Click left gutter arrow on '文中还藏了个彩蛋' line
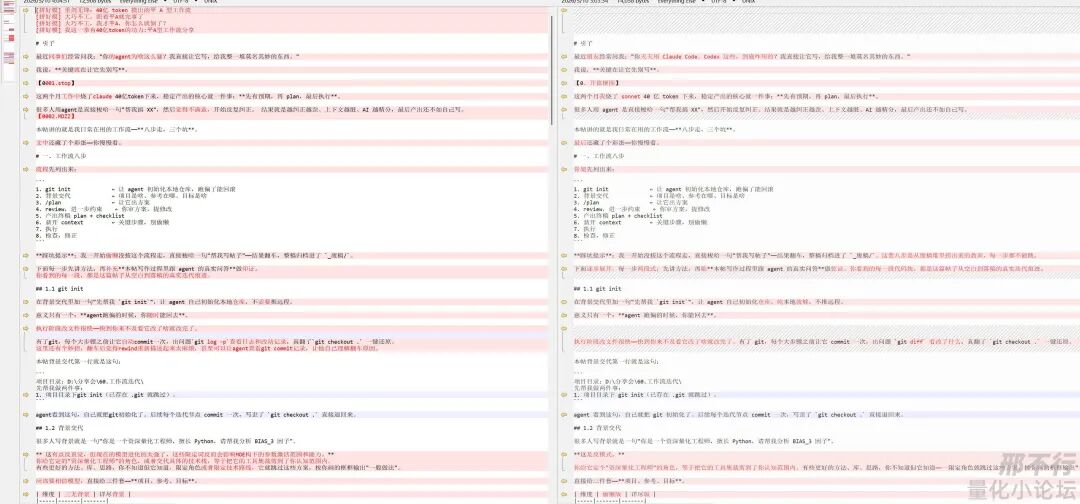Screen dimensions: 1080x504 [25, 143]
